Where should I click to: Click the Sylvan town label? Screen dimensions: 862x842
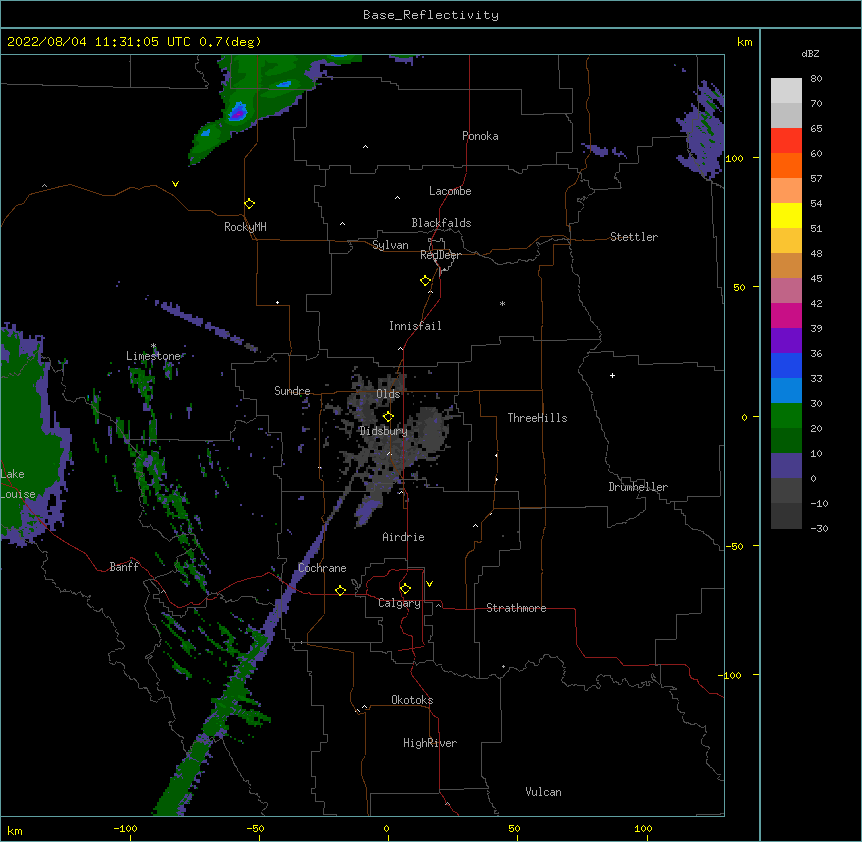(390, 245)
